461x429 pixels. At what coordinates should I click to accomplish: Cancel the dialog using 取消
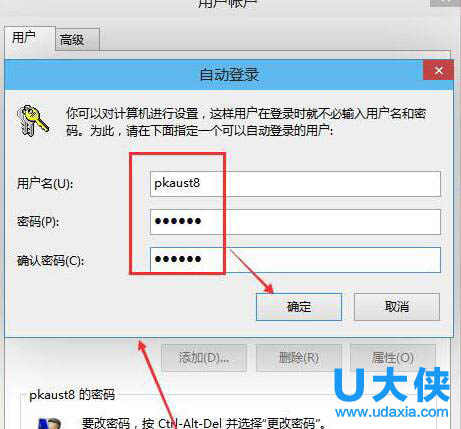(397, 307)
